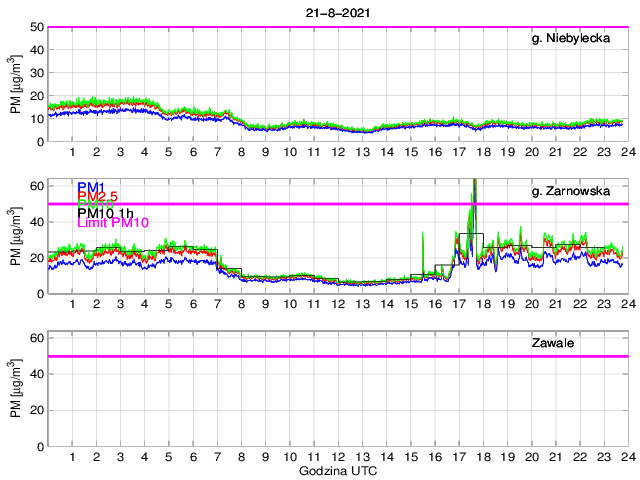Click the magenta limit line in Zawale chart
This screenshot has width=640, height=480.
(x=338, y=357)
